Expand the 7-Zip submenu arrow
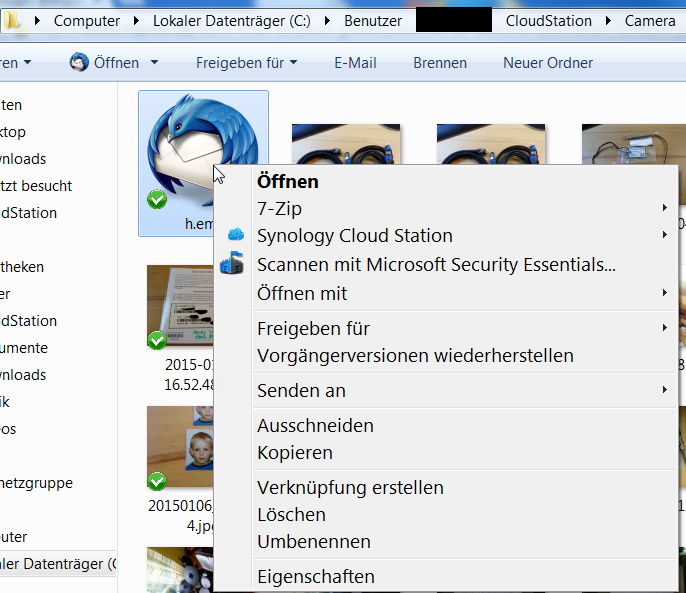 click(x=665, y=207)
